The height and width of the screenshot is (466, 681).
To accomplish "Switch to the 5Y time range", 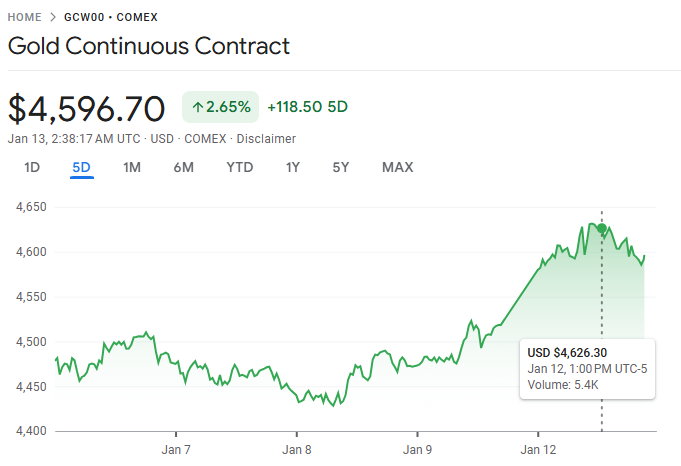I will [x=341, y=167].
